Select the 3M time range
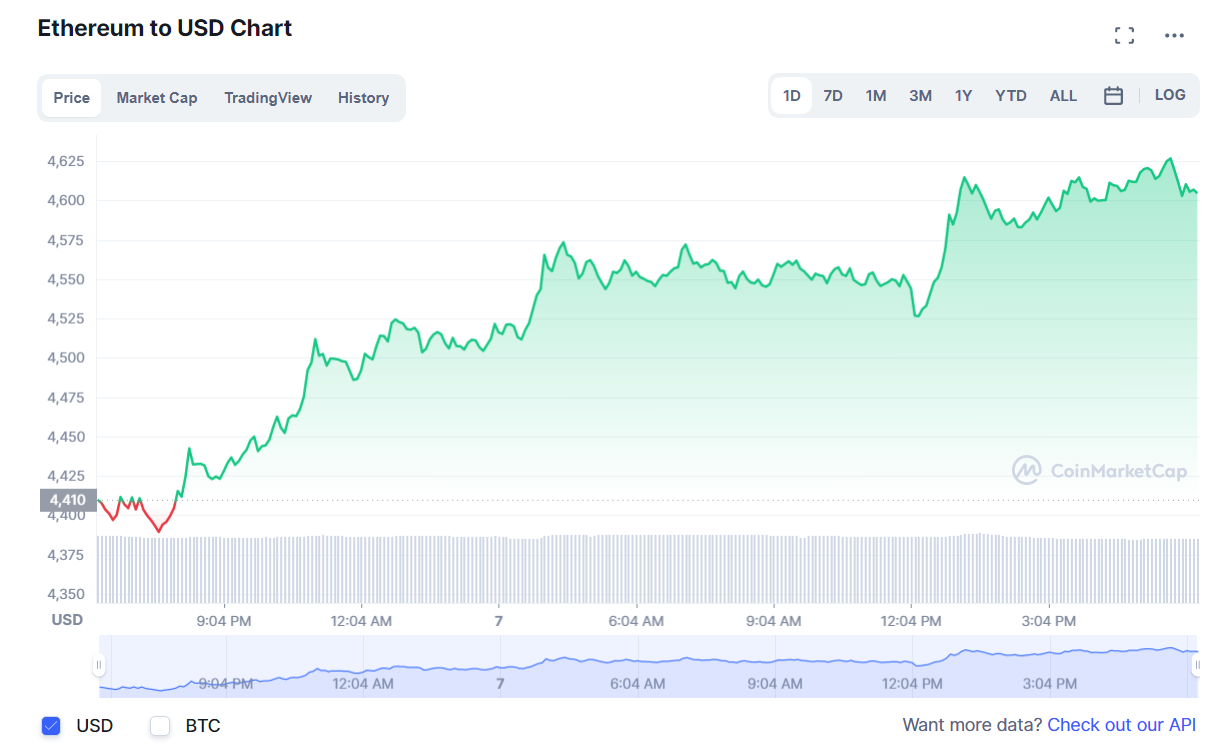1231x752 pixels. [920, 96]
